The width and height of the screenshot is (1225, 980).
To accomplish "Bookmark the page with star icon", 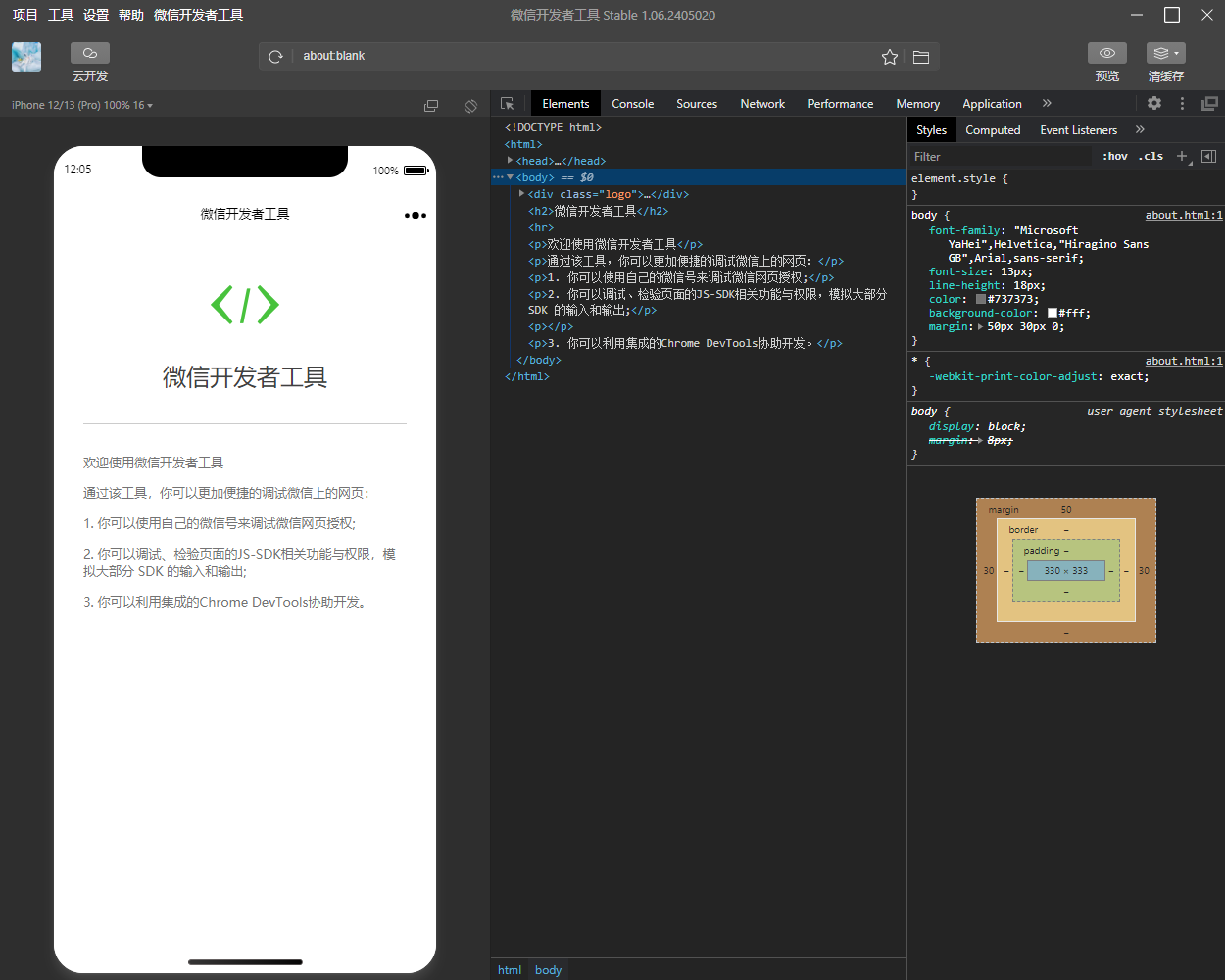I will click(890, 57).
